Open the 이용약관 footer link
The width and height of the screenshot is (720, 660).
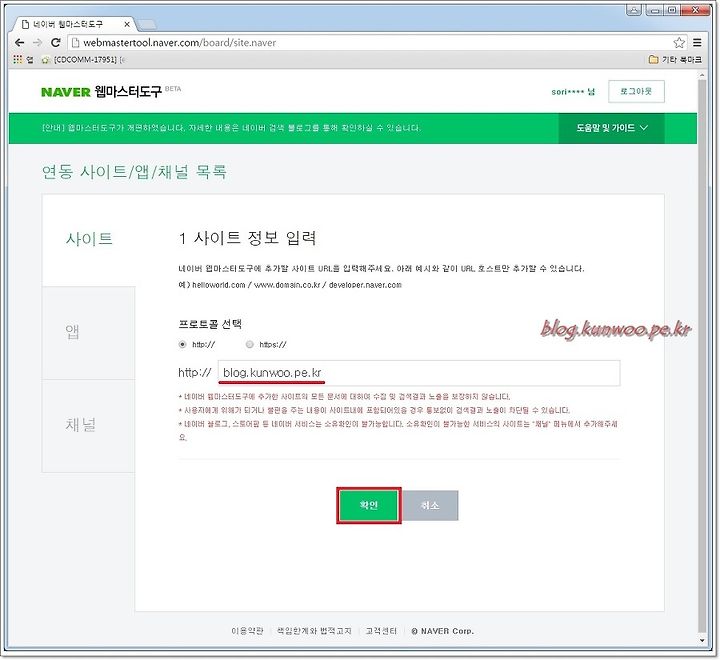(247, 631)
